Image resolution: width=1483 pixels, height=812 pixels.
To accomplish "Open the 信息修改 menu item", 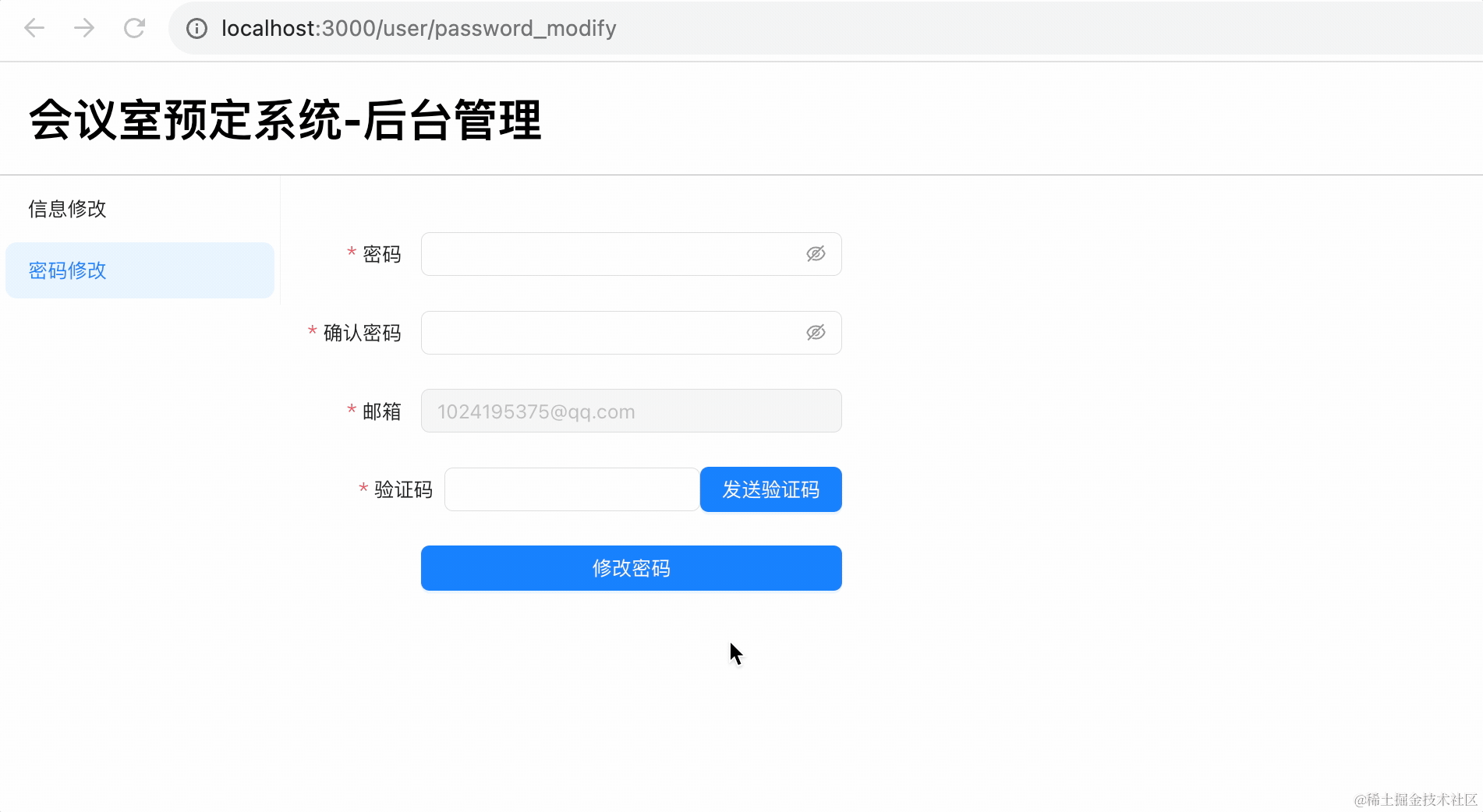I will (x=67, y=209).
